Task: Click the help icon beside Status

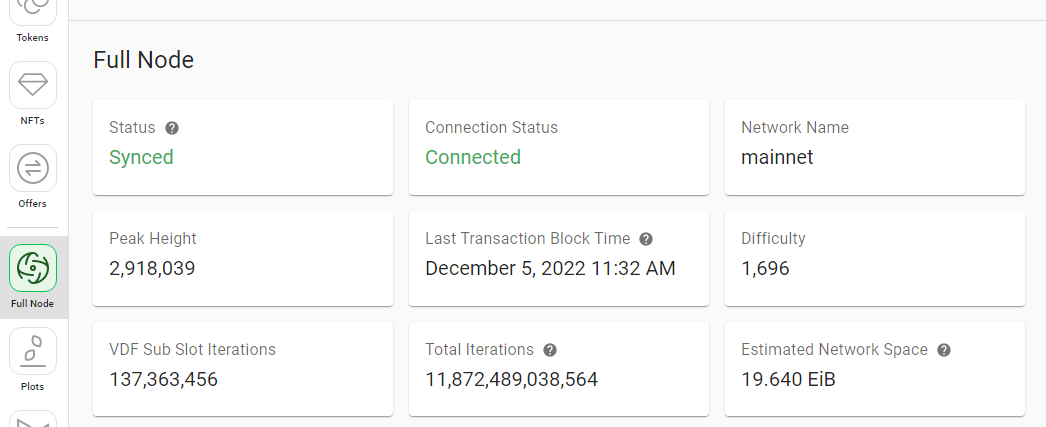Action: [172, 128]
